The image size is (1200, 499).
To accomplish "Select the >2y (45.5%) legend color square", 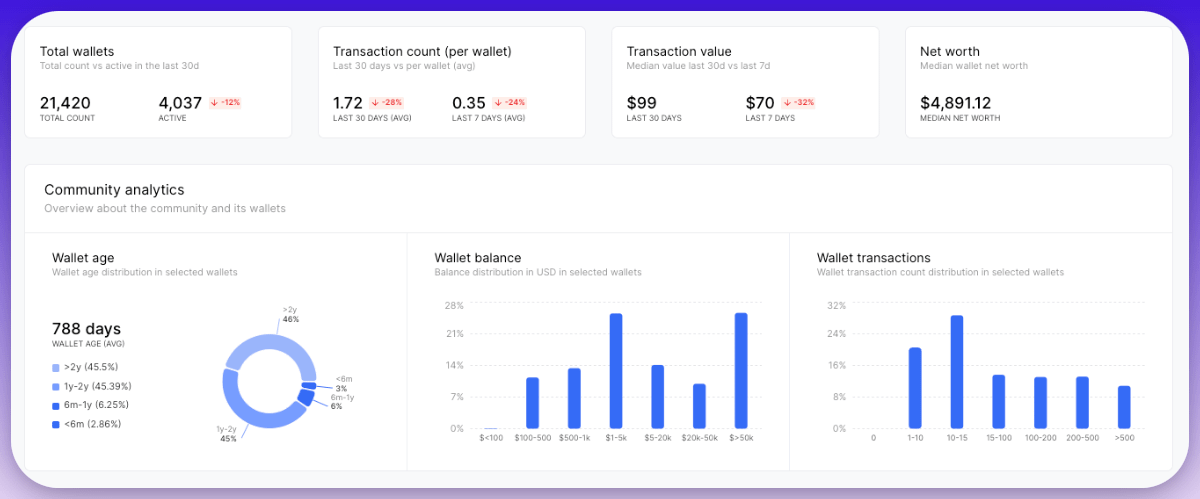I will click(56, 367).
